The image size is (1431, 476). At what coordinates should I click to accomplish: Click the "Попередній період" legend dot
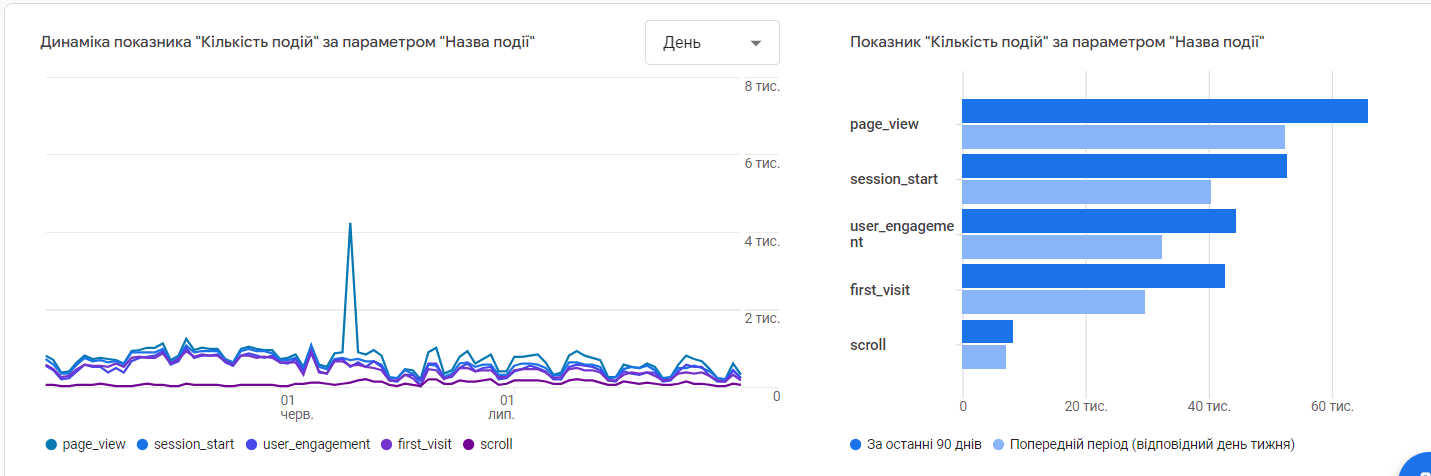(999, 444)
